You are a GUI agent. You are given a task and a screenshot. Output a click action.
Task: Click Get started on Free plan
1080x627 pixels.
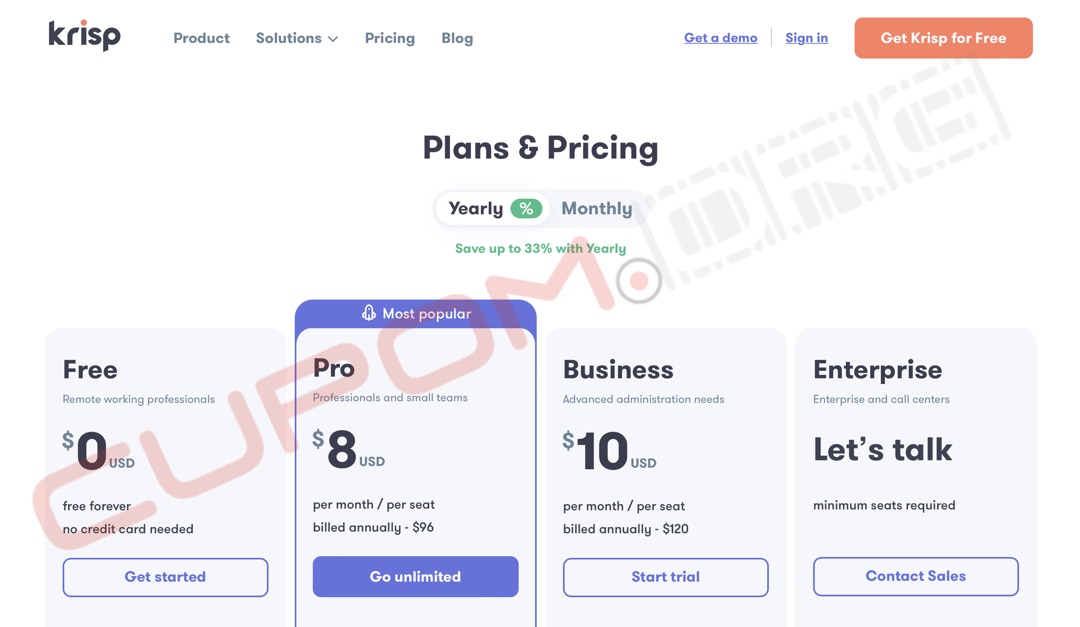coord(165,577)
